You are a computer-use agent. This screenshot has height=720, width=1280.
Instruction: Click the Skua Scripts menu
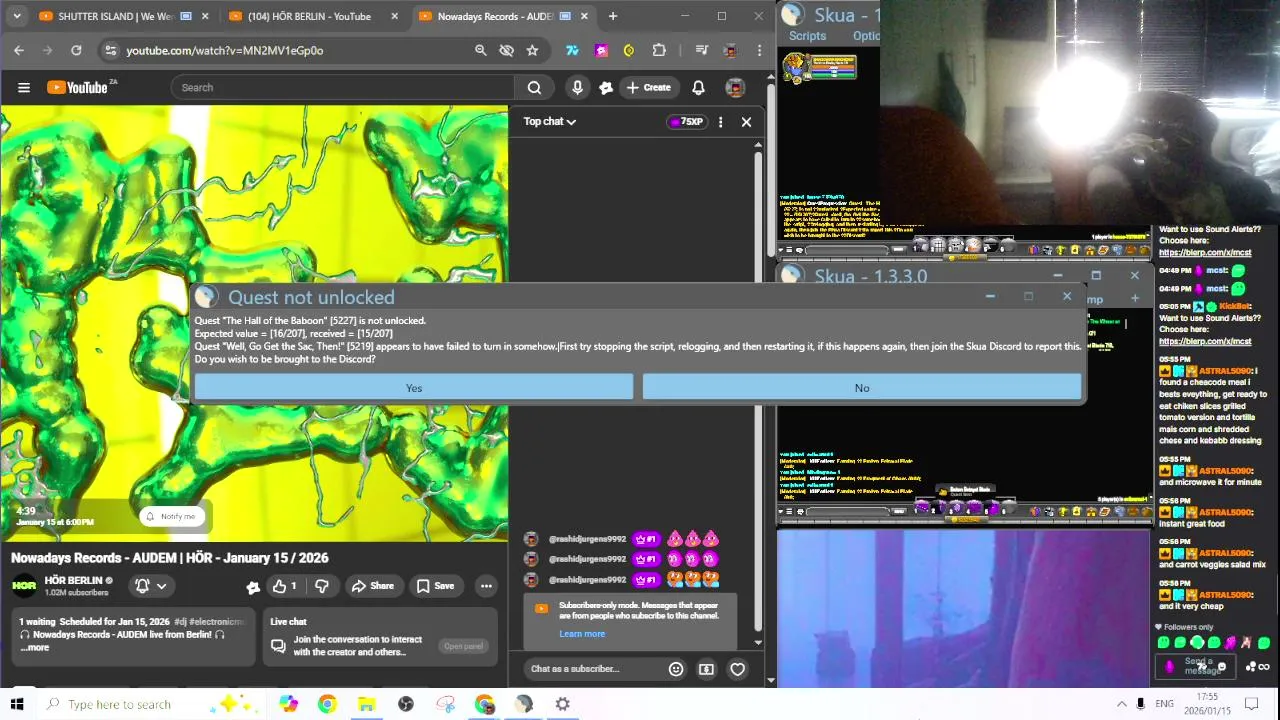pyautogui.click(x=807, y=36)
